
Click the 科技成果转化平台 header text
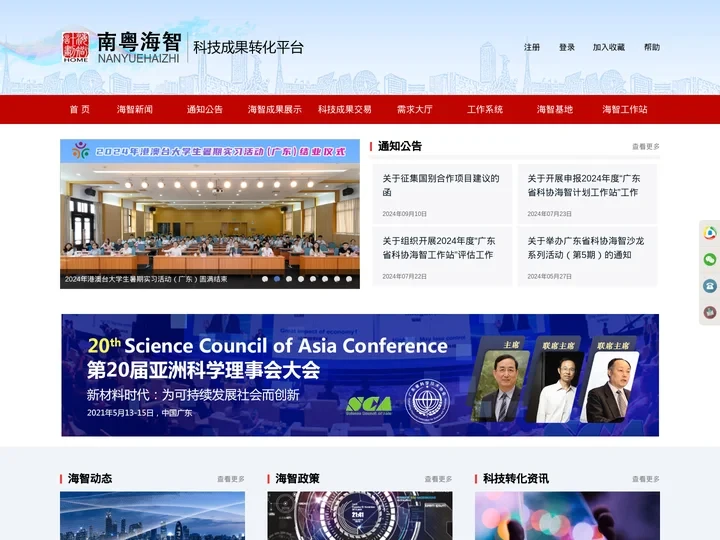coord(248,47)
